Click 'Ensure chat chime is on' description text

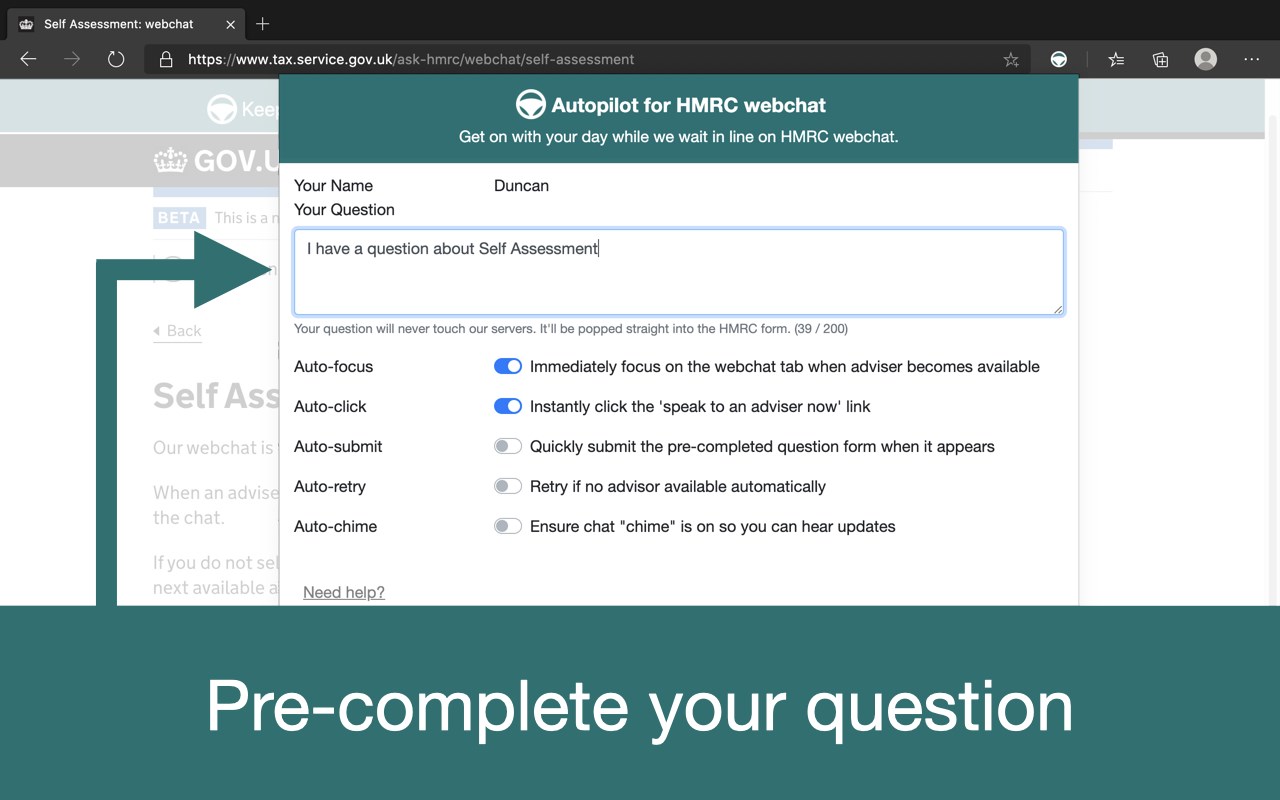click(713, 527)
